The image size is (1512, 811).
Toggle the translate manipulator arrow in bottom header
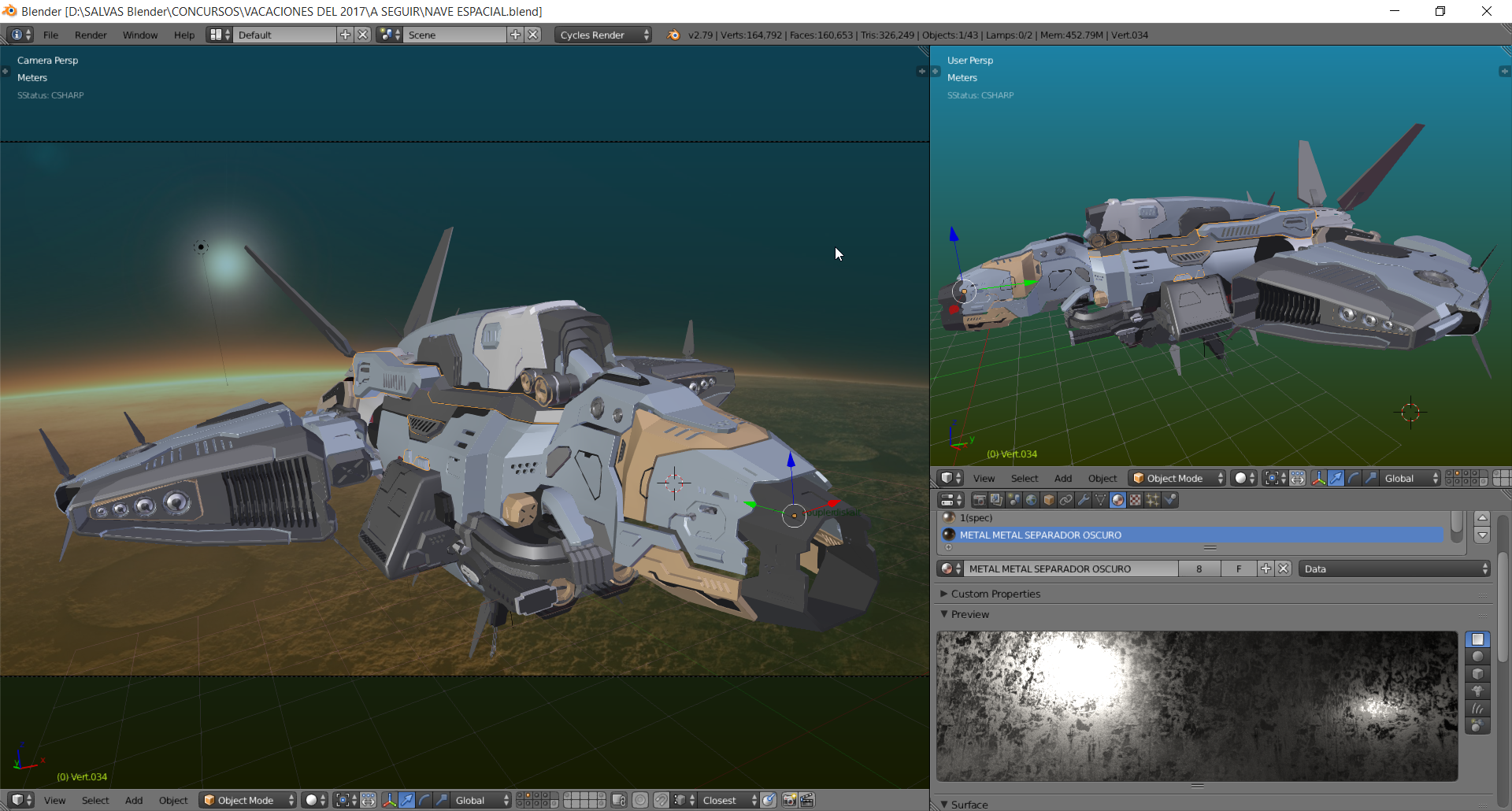click(407, 800)
